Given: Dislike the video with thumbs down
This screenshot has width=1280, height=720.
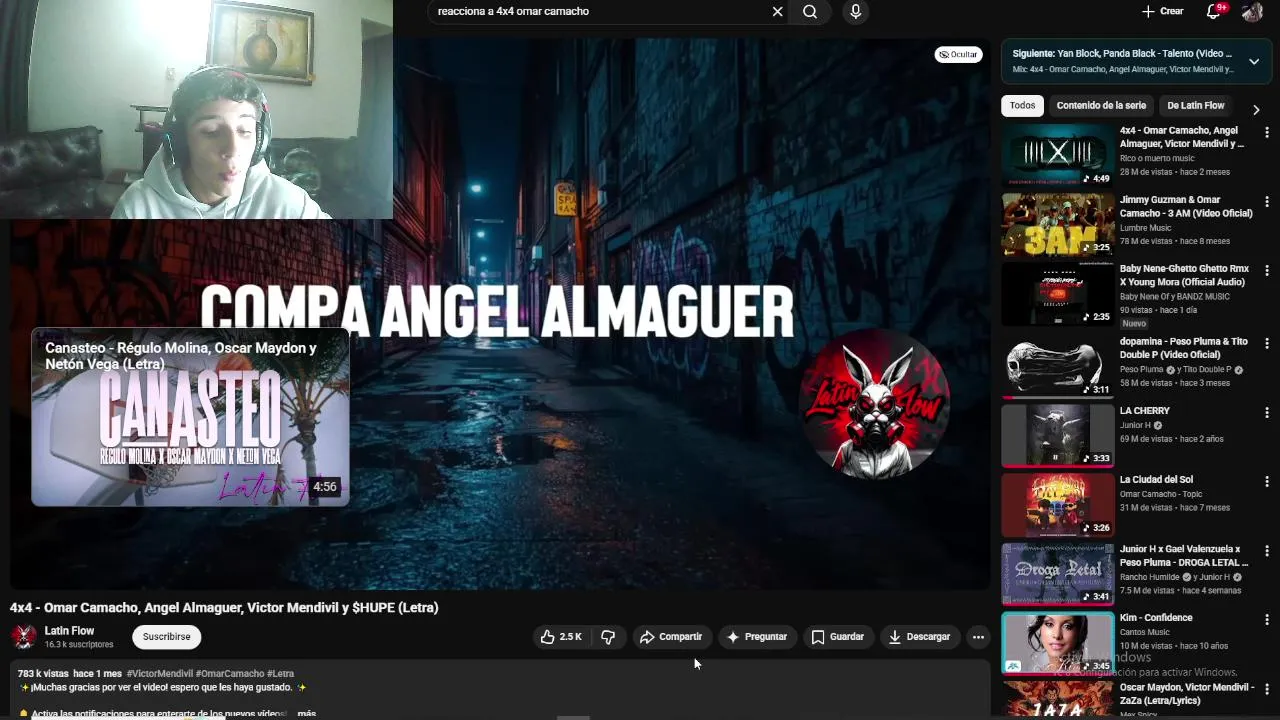Looking at the screenshot, I should click(608, 637).
